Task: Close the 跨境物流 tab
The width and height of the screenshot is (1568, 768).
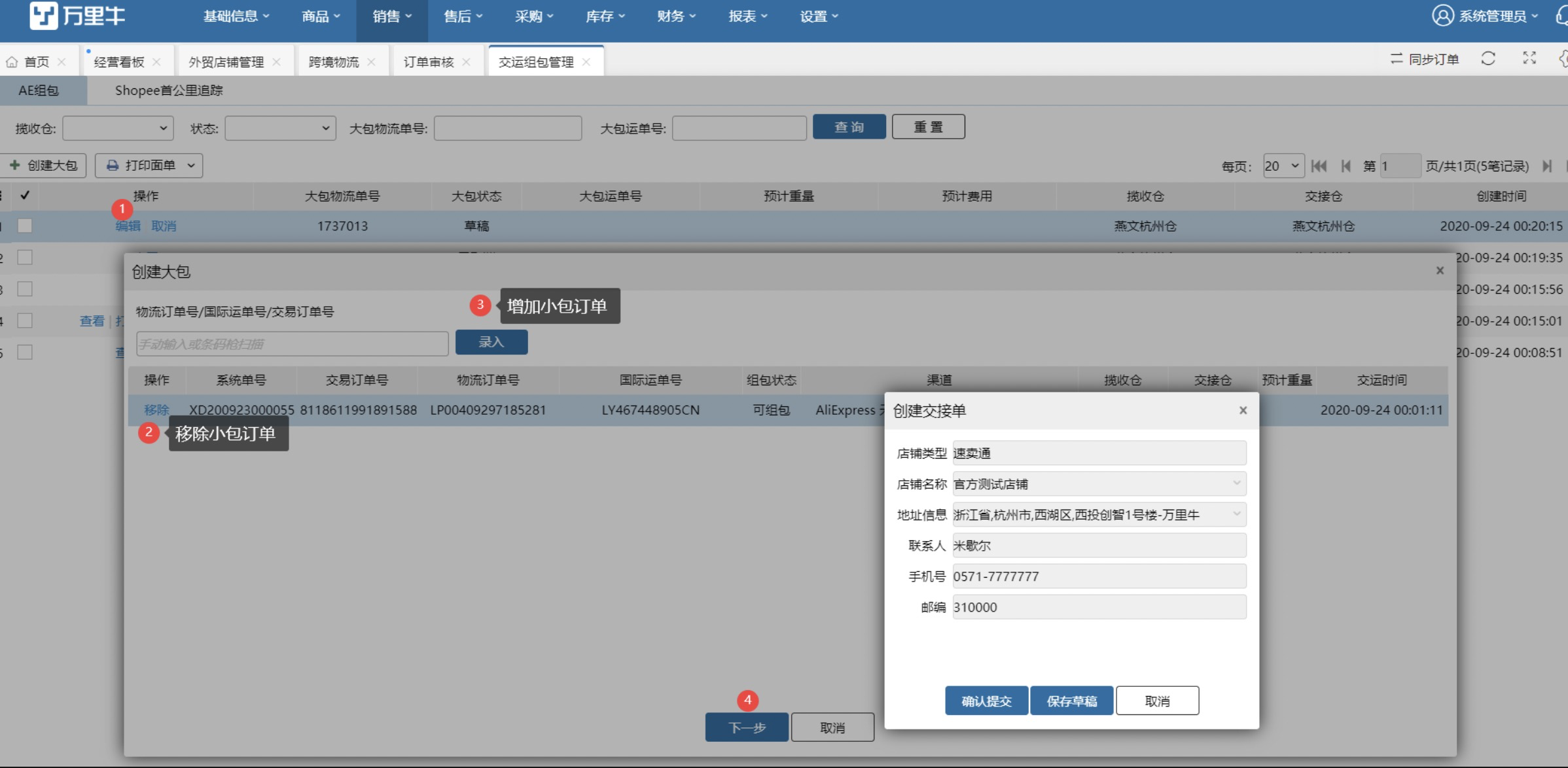Action: click(371, 61)
